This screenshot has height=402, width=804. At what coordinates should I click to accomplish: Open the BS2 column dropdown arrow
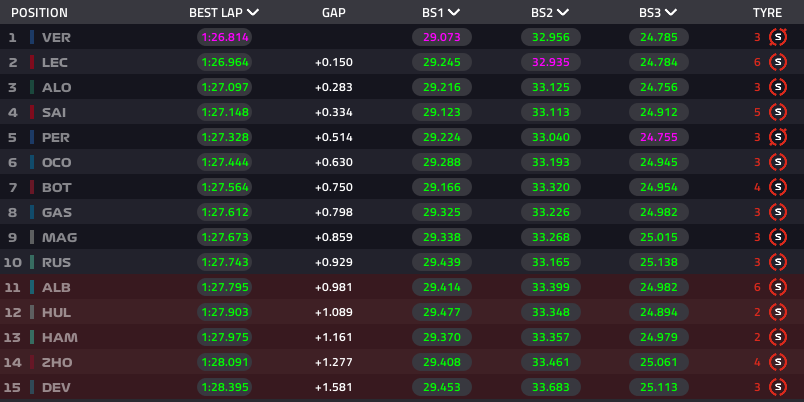pos(563,13)
